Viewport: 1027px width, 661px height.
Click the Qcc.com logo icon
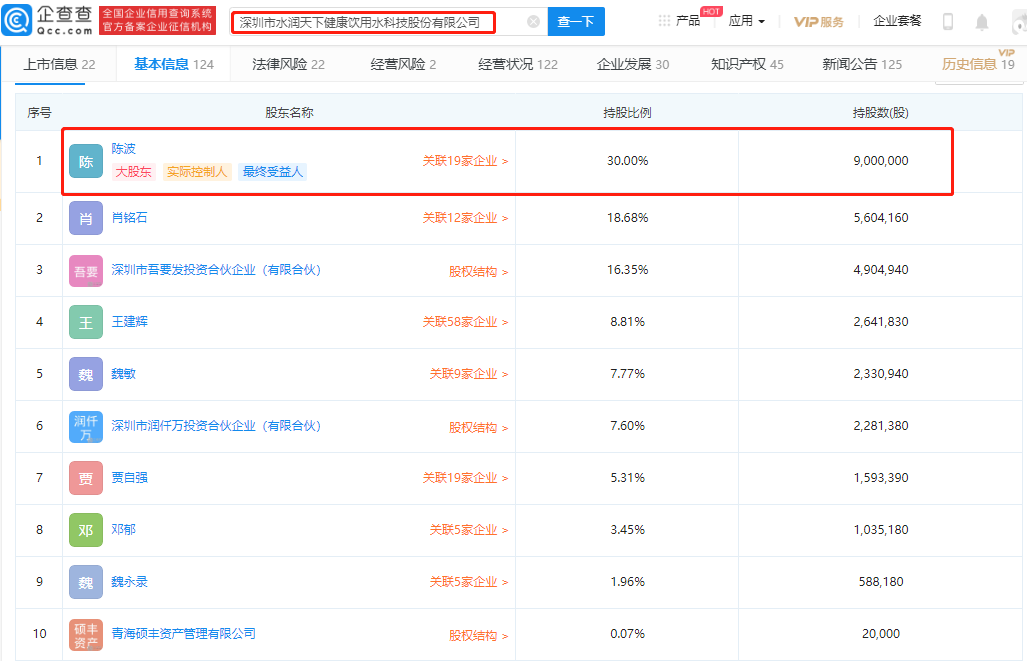[18, 21]
